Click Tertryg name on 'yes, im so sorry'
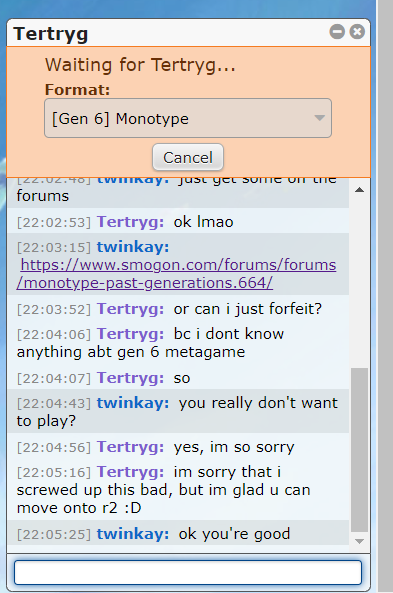This screenshot has height=593, width=393. coord(130,447)
